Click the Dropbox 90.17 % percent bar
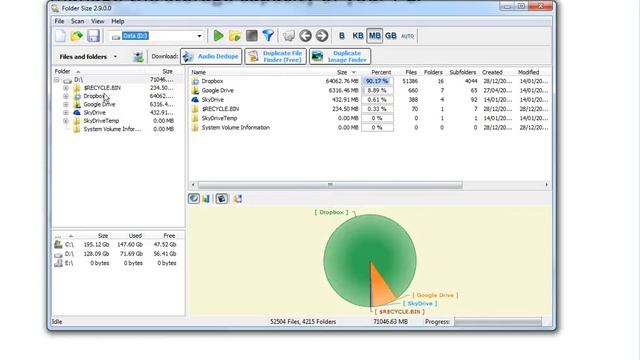 pyautogui.click(x=377, y=81)
